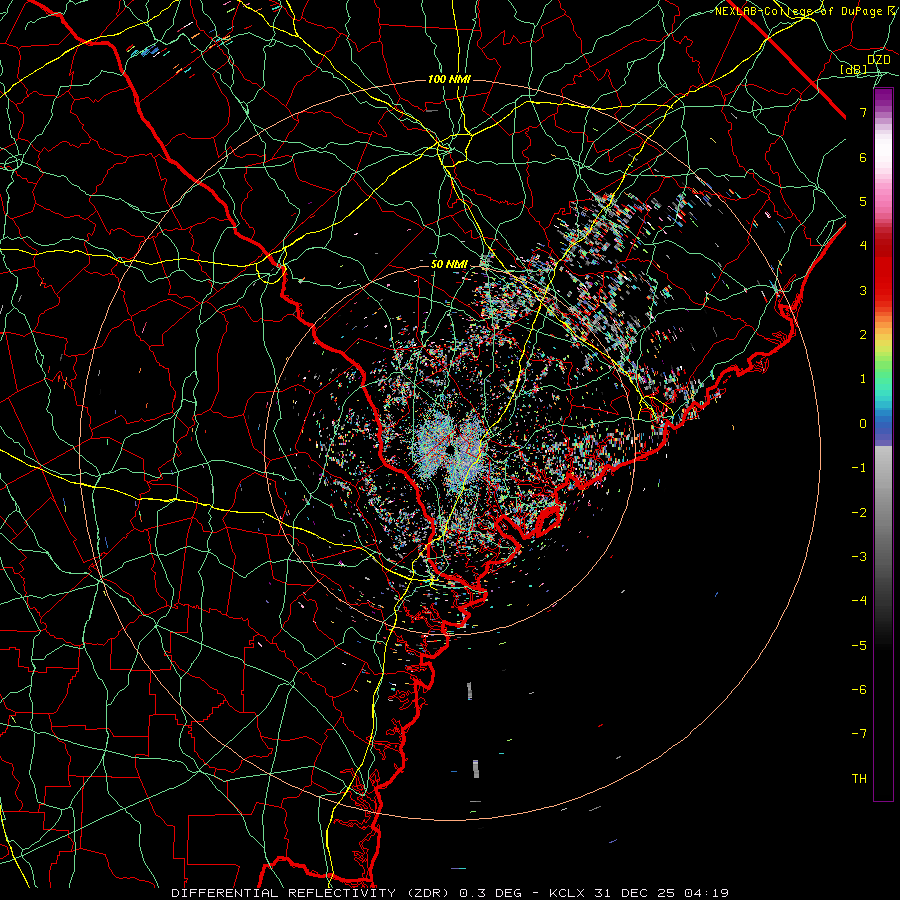Click the red band of the ZDR color bar
900x900 pixels.
pyautogui.click(x=883, y=270)
